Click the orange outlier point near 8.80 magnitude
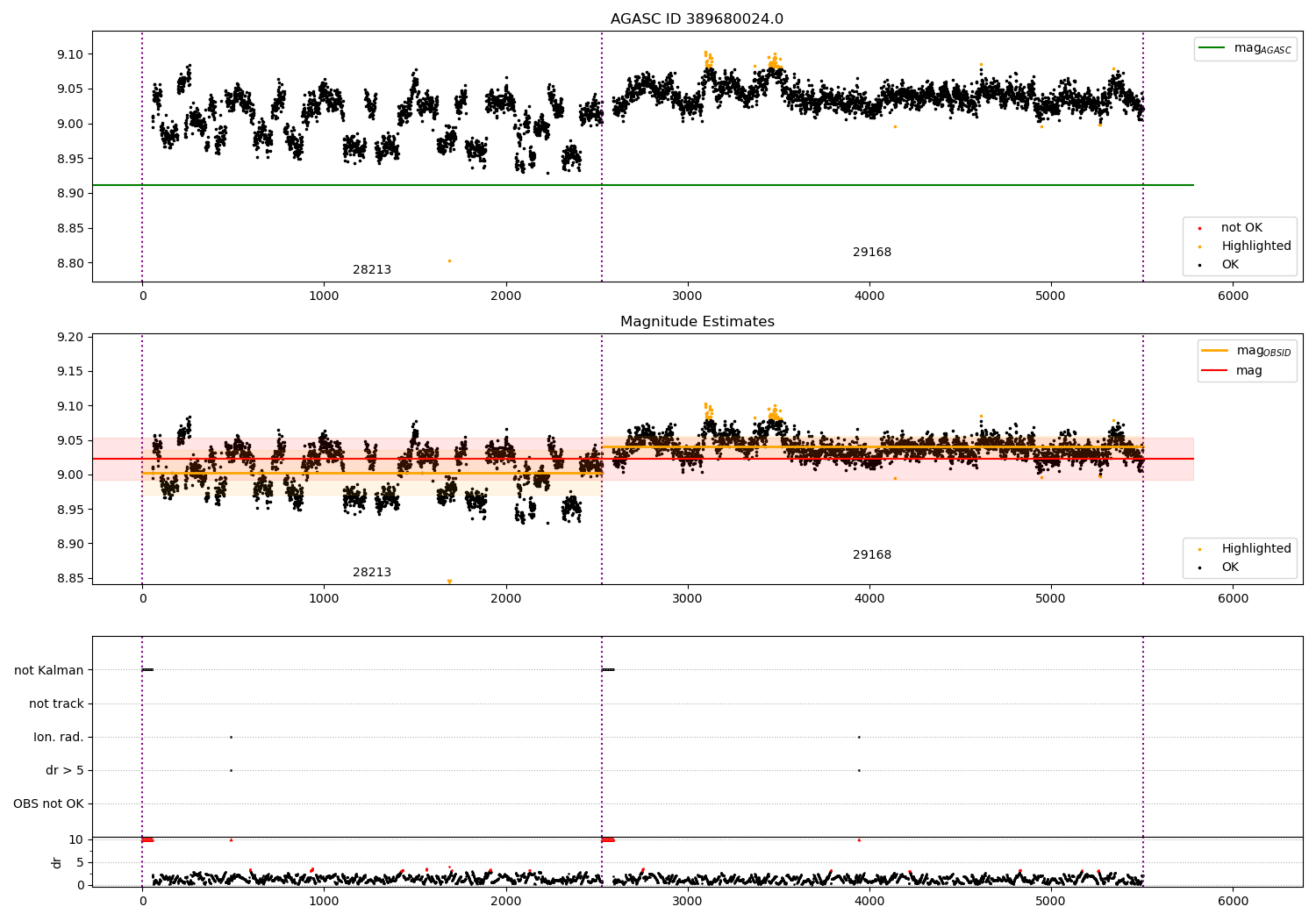The width and height of the screenshot is (1316, 921). pyautogui.click(x=449, y=261)
